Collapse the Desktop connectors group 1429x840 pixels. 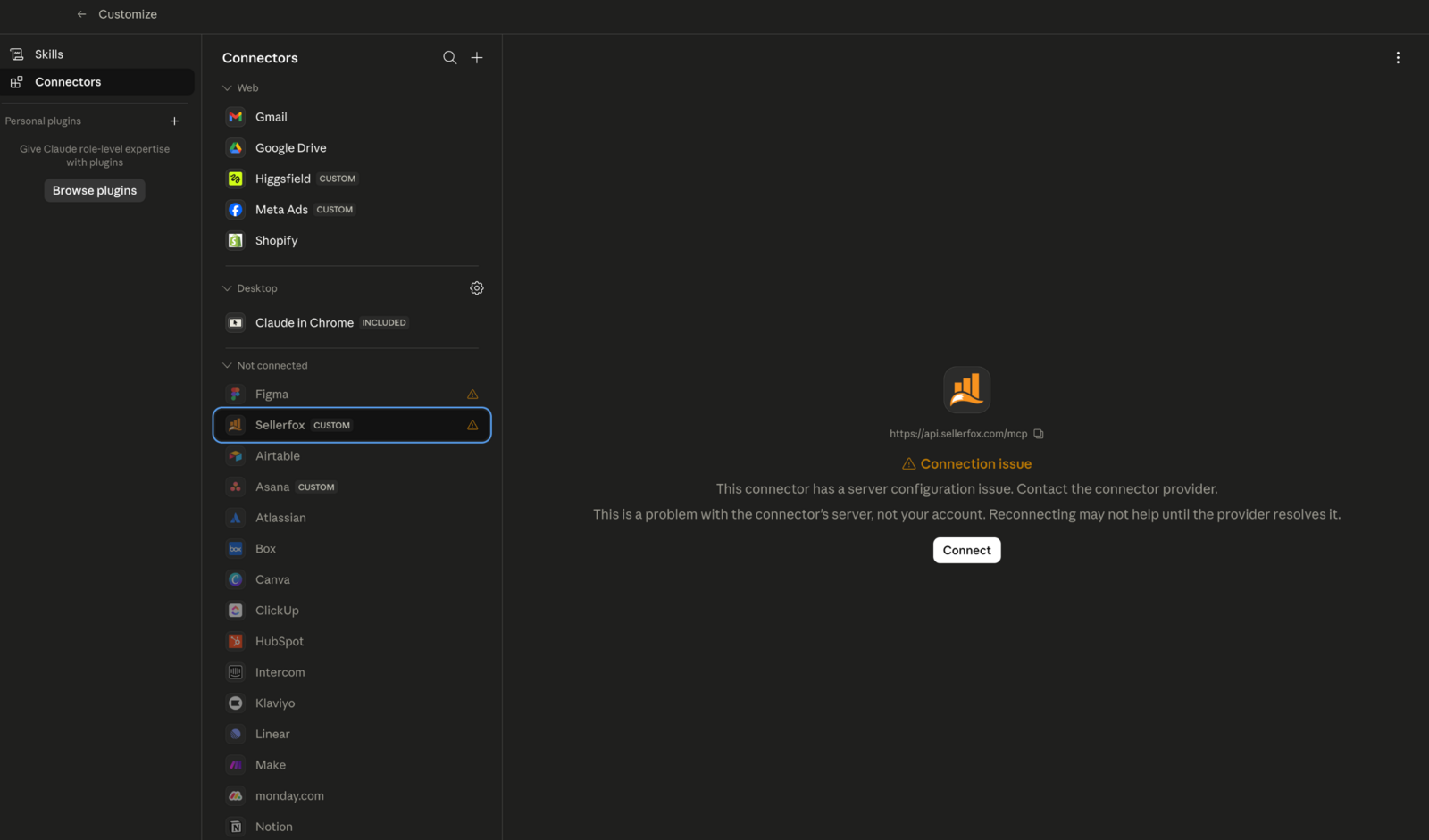click(x=227, y=288)
